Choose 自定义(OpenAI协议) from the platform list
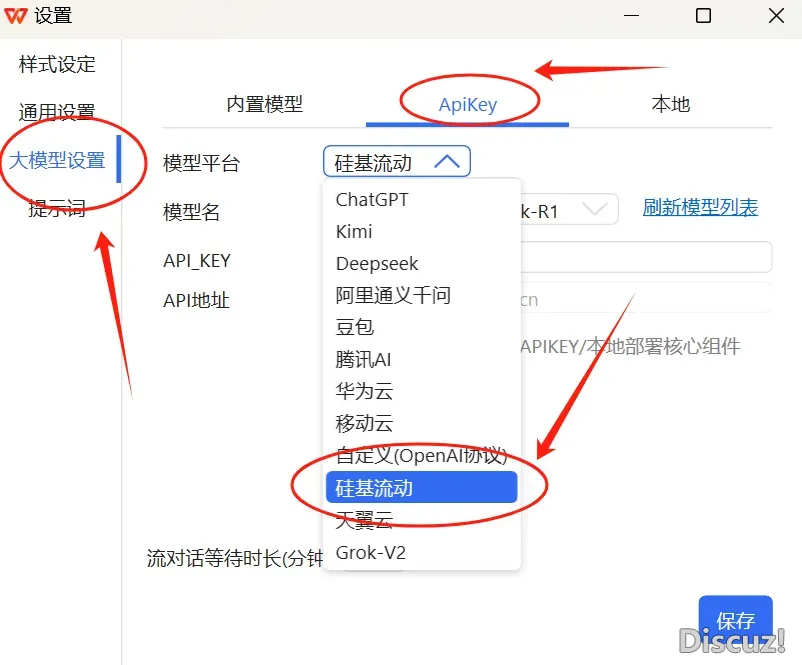This screenshot has width=802, height=665. 421,455
